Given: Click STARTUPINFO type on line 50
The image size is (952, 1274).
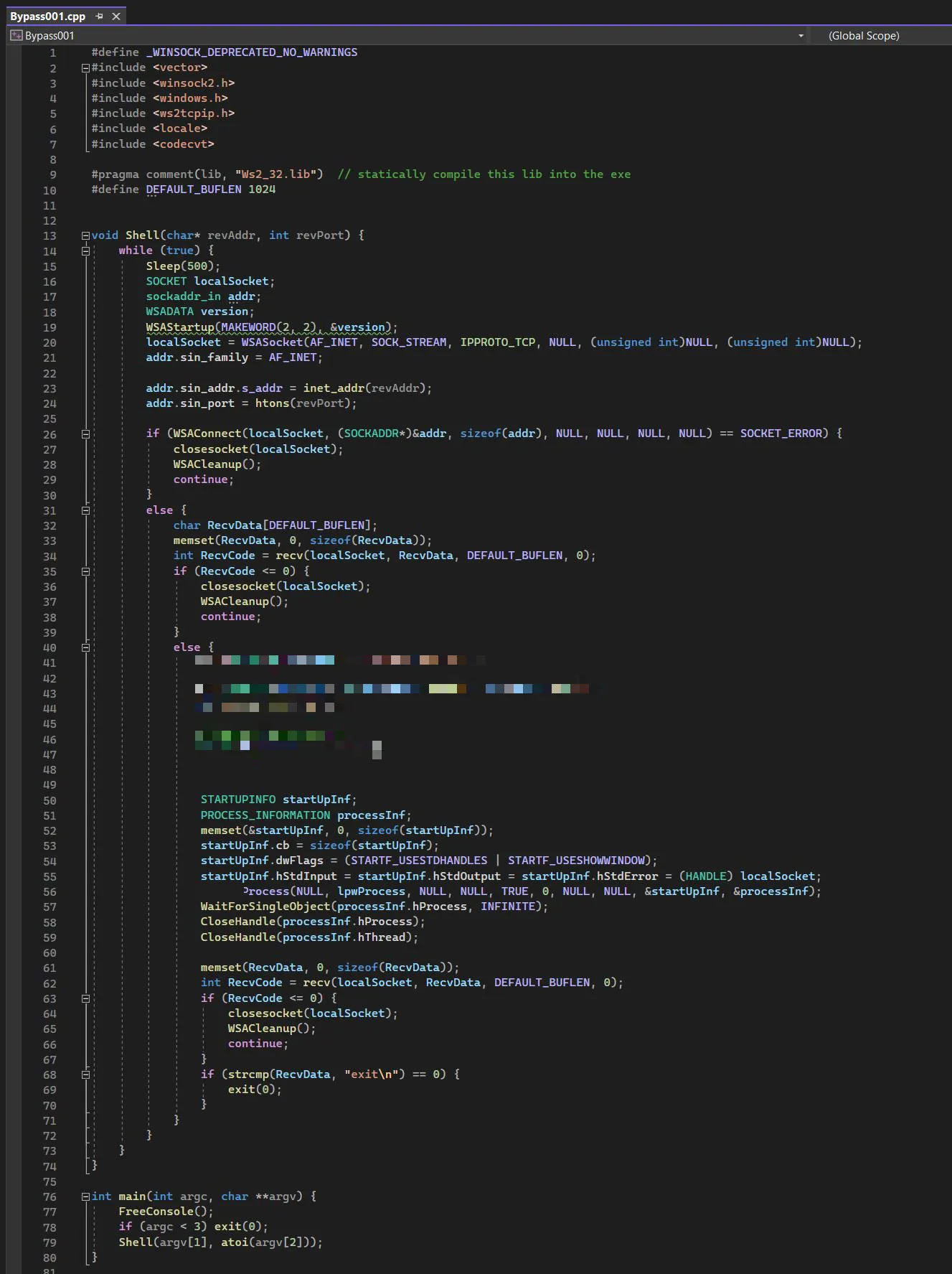Looking at the screenshot, I should tap(238, 800).
